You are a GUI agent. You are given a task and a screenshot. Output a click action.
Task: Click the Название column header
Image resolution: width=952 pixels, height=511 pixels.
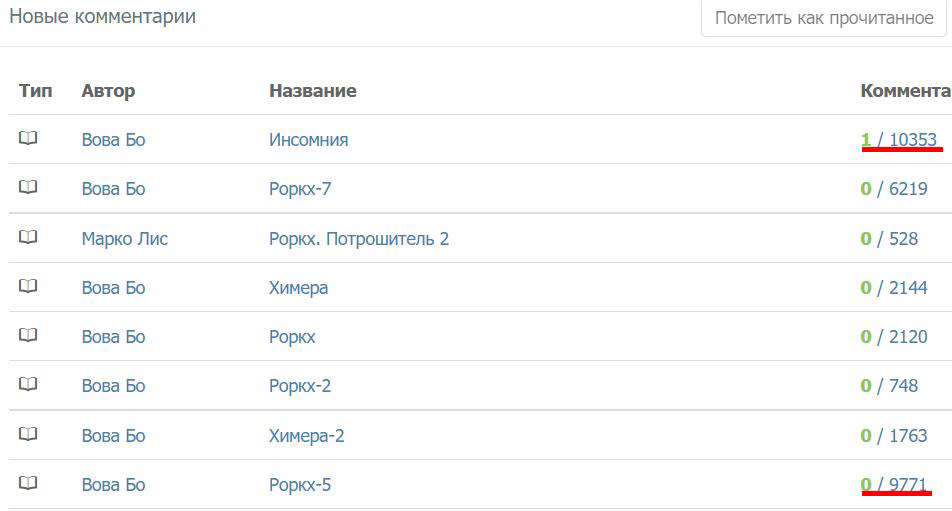click(313, 91)
